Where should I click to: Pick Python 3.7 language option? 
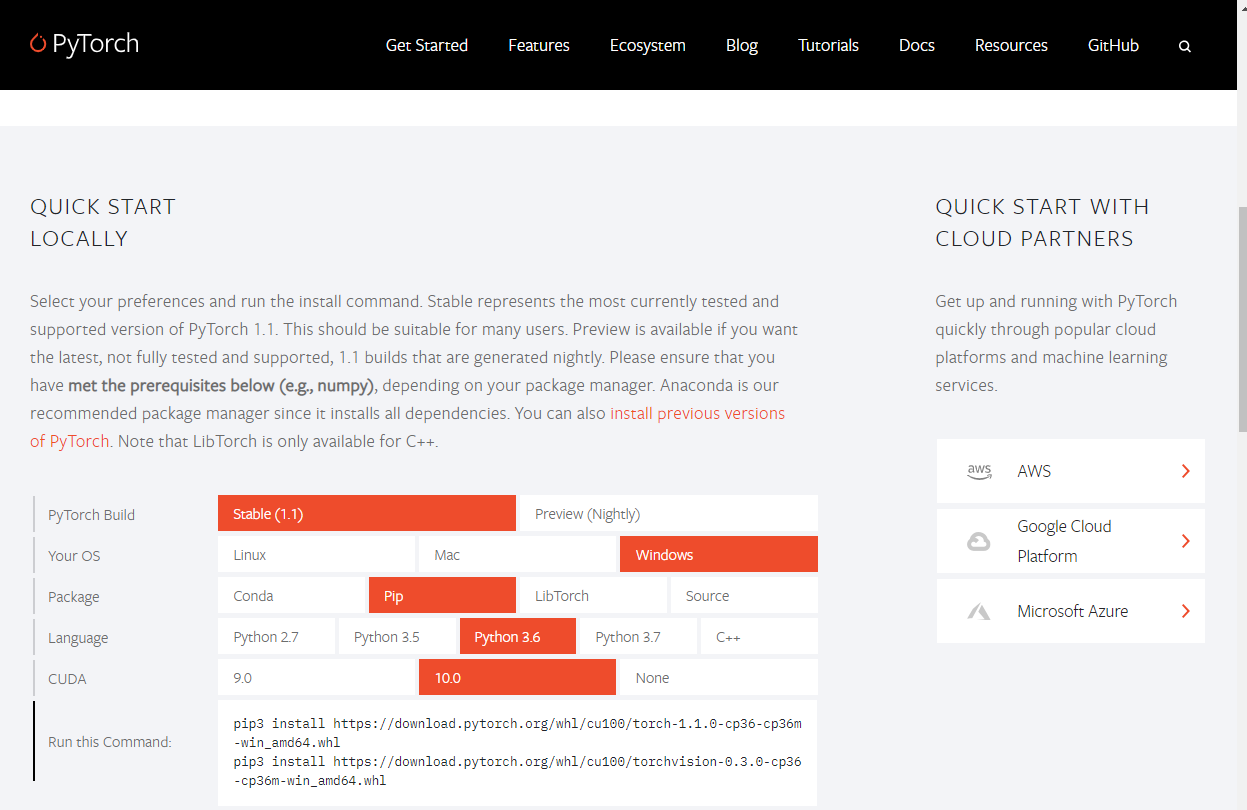[x=638, y=636]
